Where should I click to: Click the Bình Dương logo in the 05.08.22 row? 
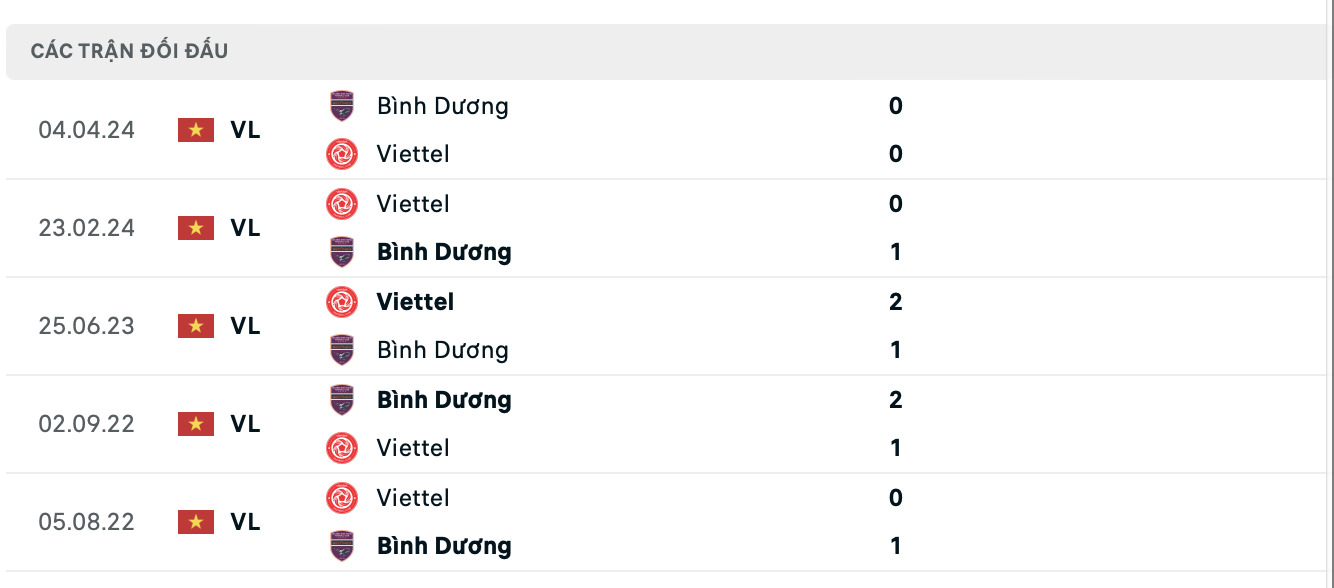click(342, 546)
